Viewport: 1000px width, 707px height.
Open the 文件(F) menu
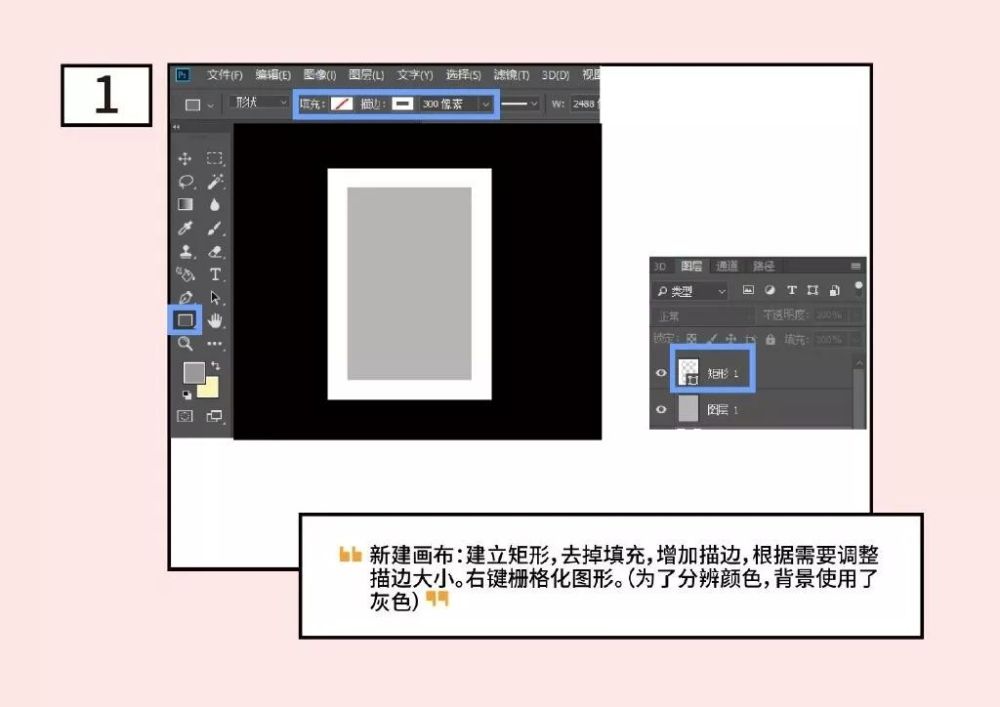coord(224,75)
